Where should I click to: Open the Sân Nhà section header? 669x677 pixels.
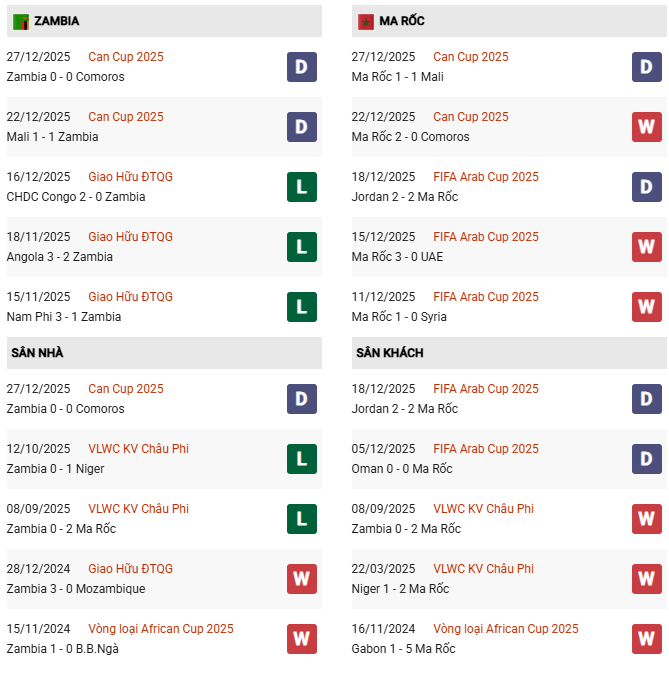[x=38, y=353]
